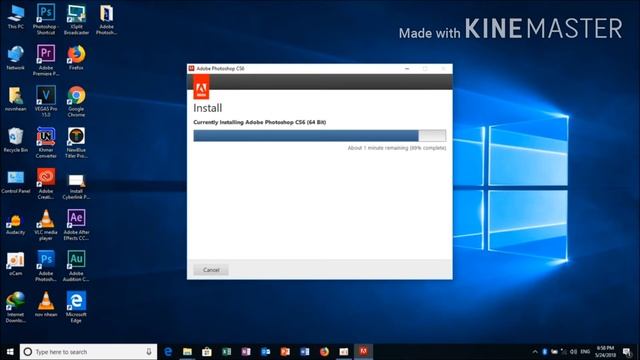Open the volume control in system tray

click(573, 351)
